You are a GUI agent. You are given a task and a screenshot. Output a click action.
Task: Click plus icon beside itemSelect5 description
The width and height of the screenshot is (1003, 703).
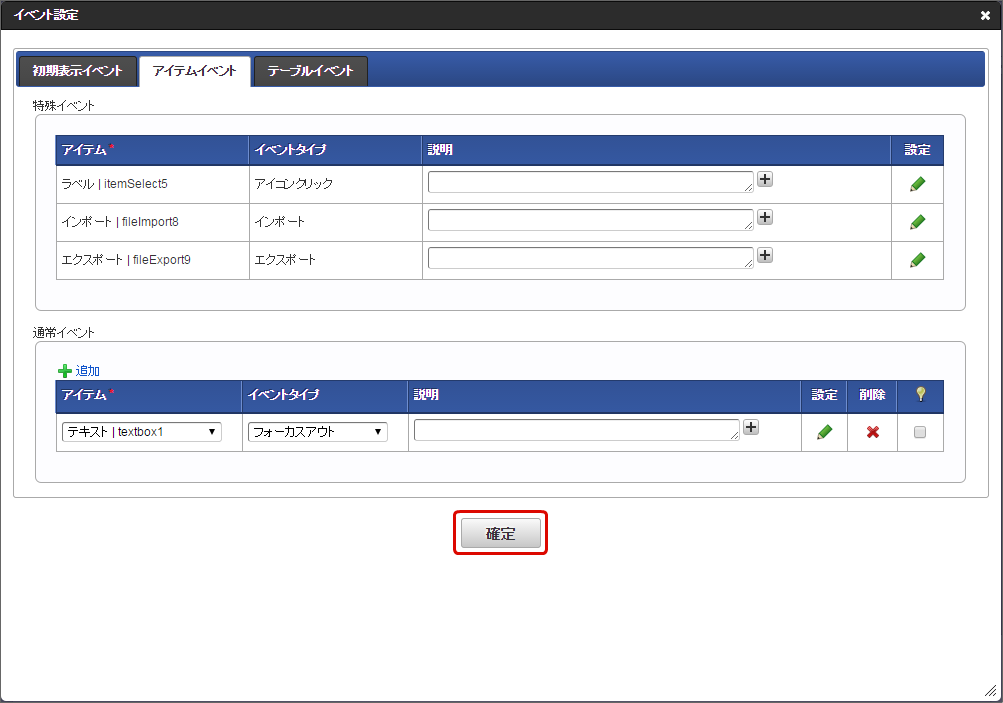[765, 179]
